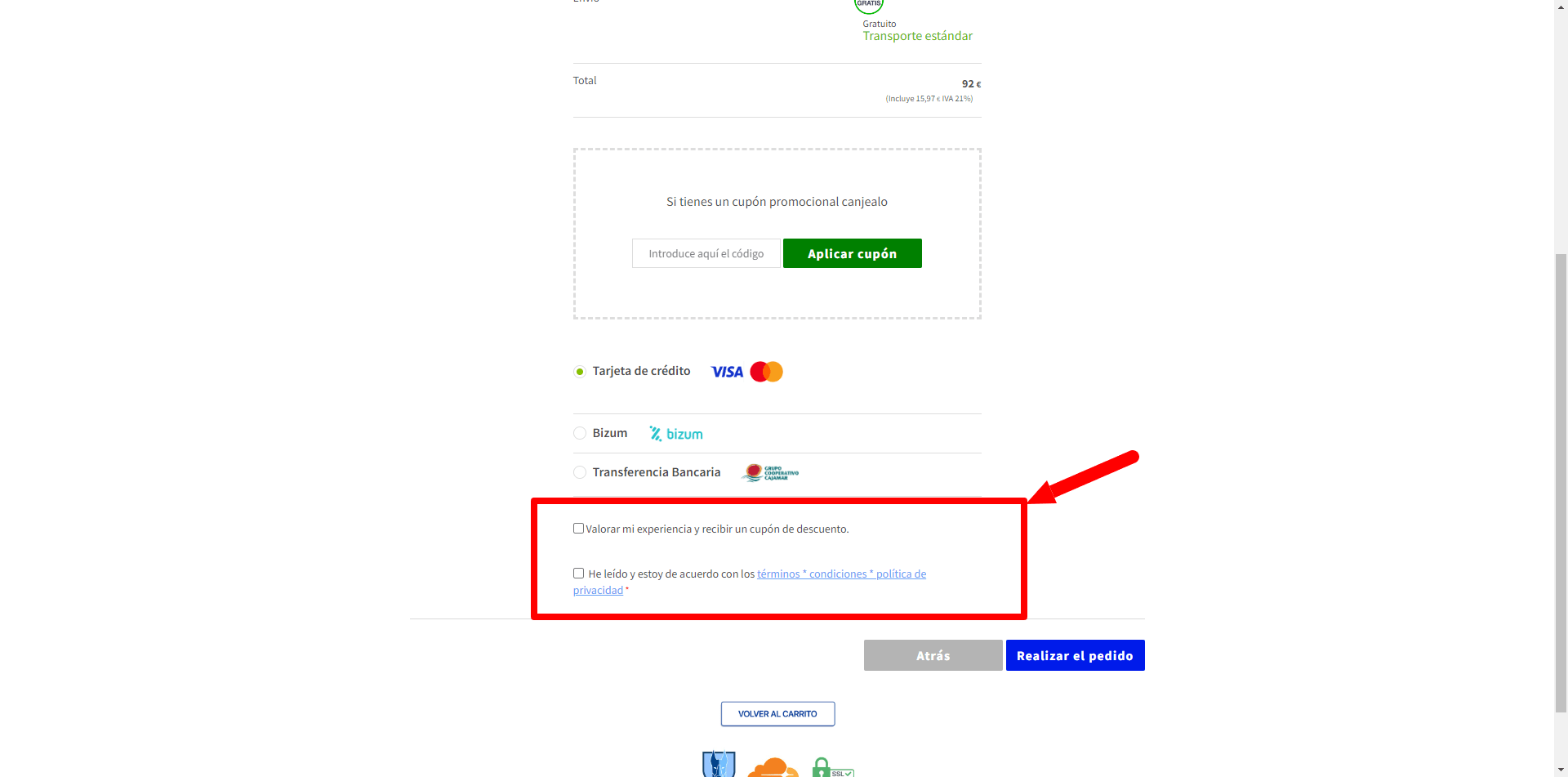Click the blue shield trust badge
This screenshot has width=1568, height=777.
pos(719,765)
